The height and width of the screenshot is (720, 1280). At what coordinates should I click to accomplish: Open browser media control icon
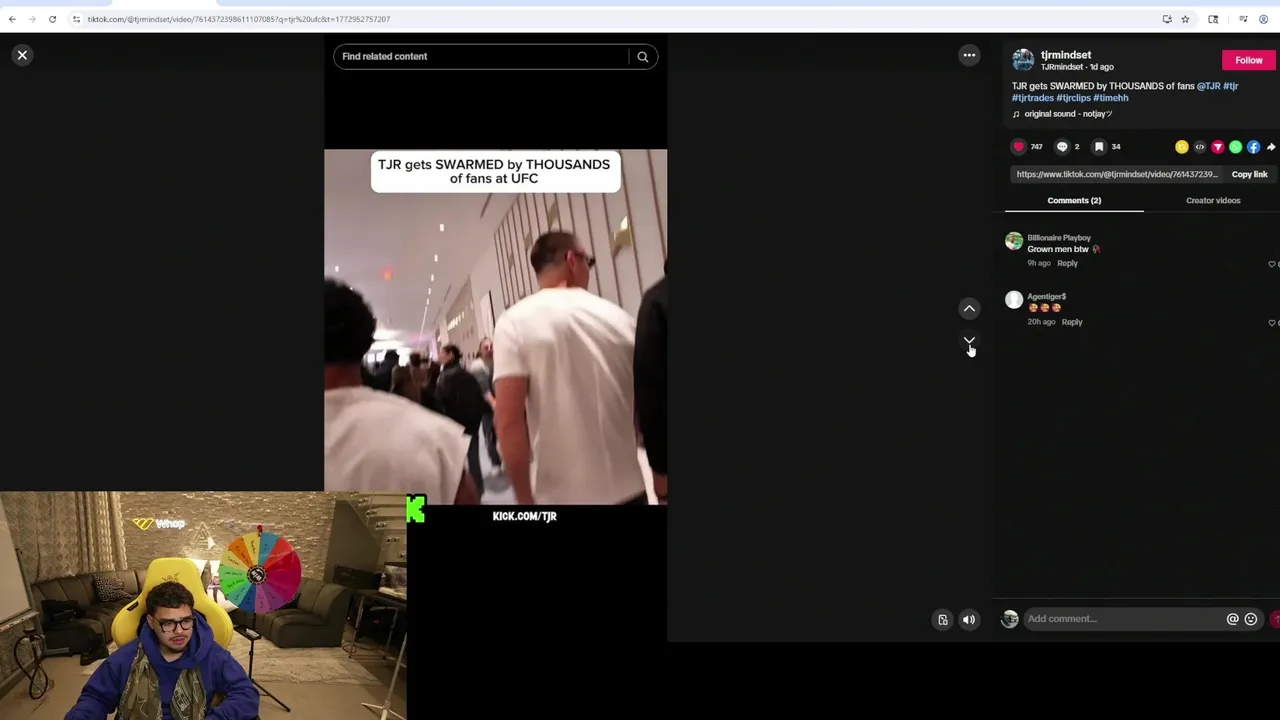click(1243, 19)
